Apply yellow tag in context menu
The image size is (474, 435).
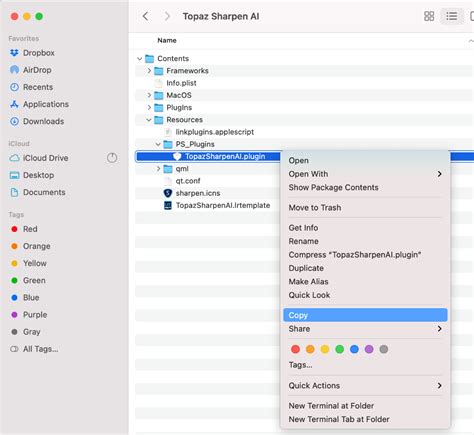tap(325, 349)
